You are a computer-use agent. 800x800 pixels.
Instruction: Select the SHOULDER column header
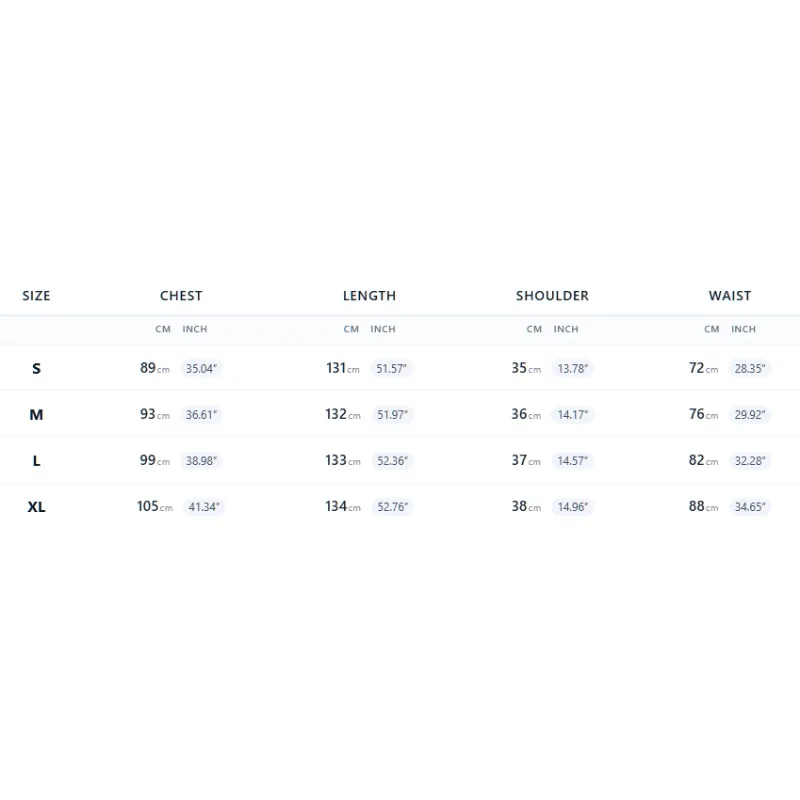[552, 296]
